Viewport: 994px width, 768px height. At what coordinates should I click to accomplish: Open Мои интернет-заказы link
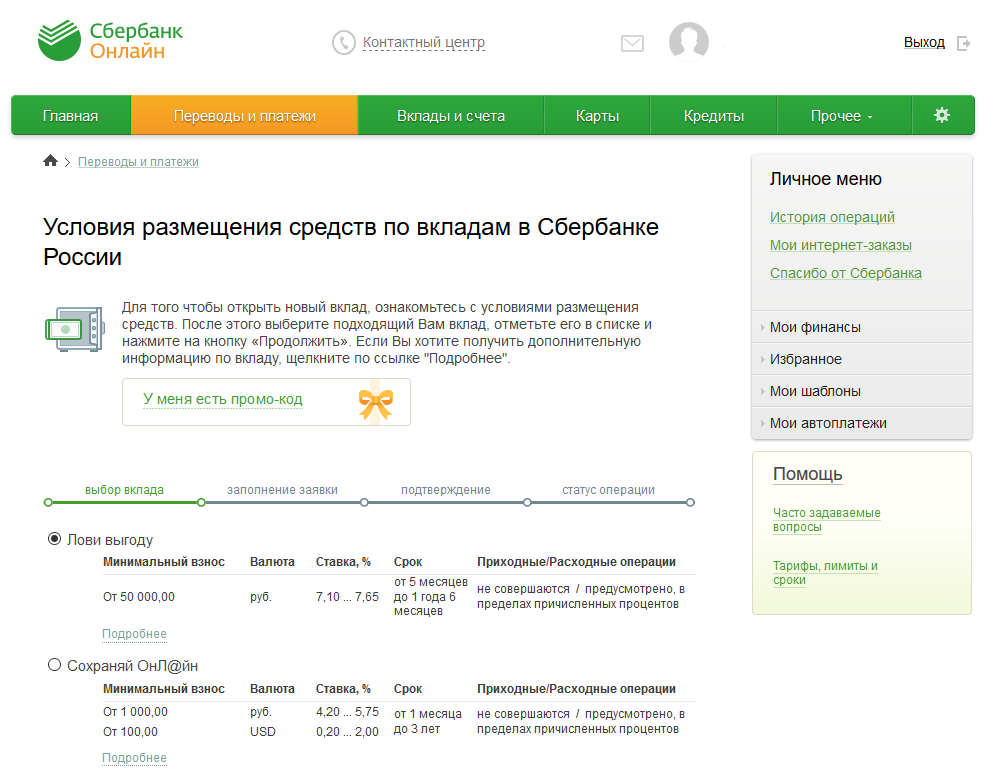pos(841,245)
